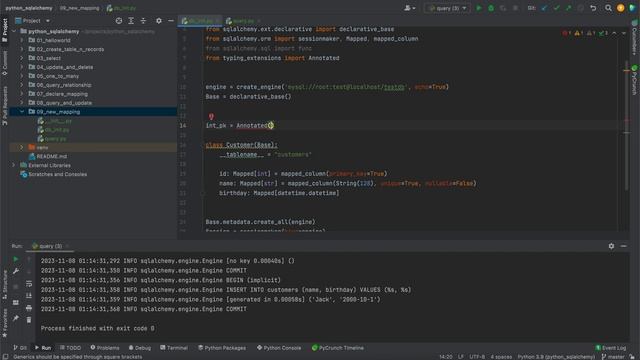
Task: Open the Debug tool window tab
Action: (140, 348)
